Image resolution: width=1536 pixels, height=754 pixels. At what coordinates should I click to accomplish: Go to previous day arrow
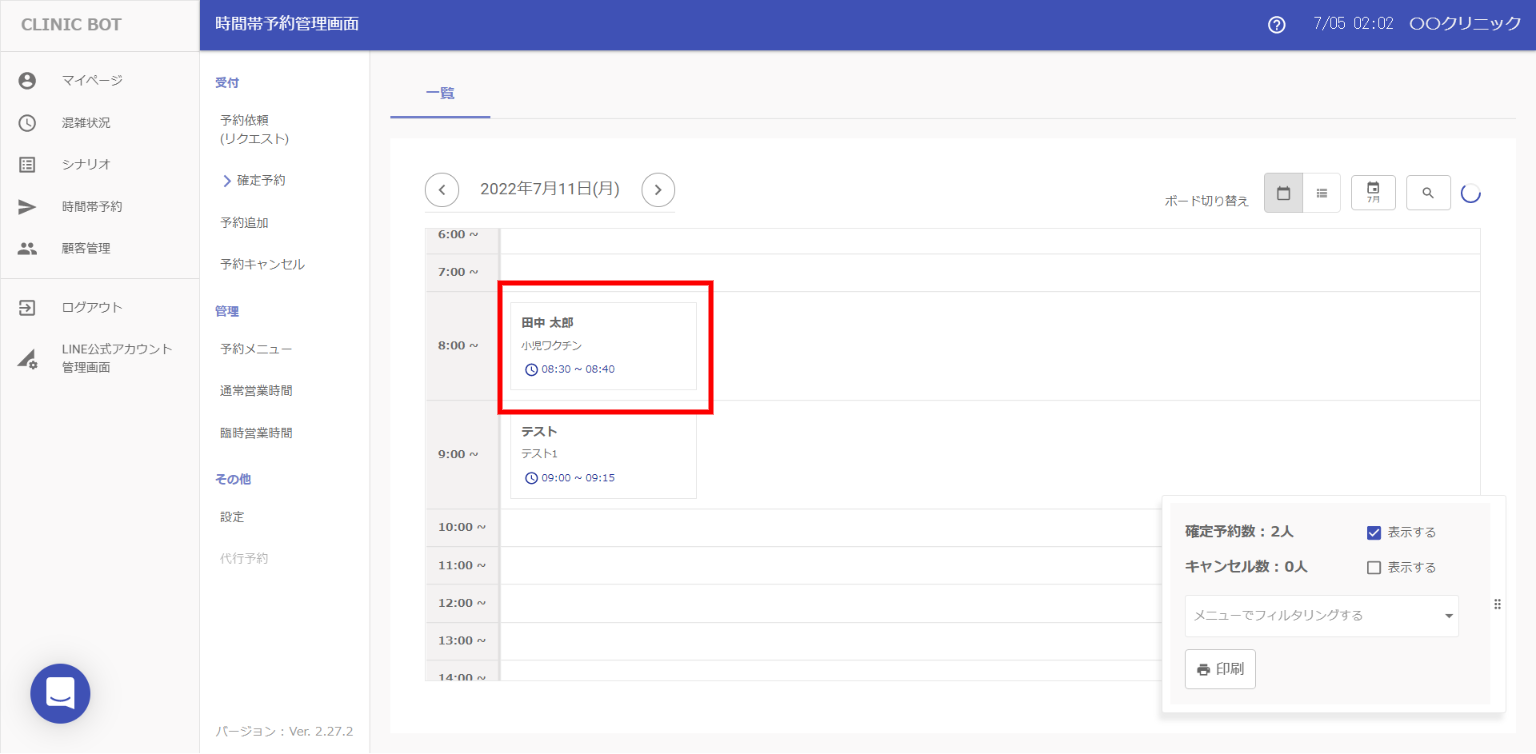click(442, 189)
